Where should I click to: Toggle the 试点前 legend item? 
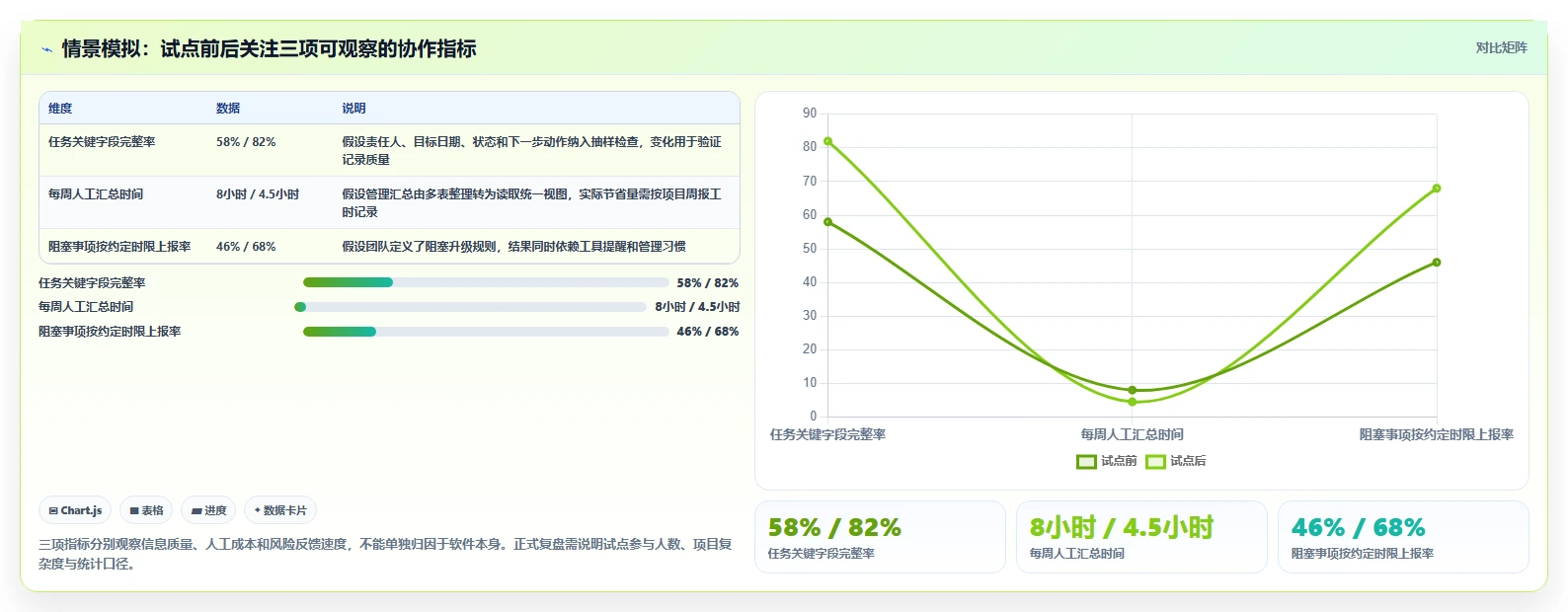[x=1106, y=461]
